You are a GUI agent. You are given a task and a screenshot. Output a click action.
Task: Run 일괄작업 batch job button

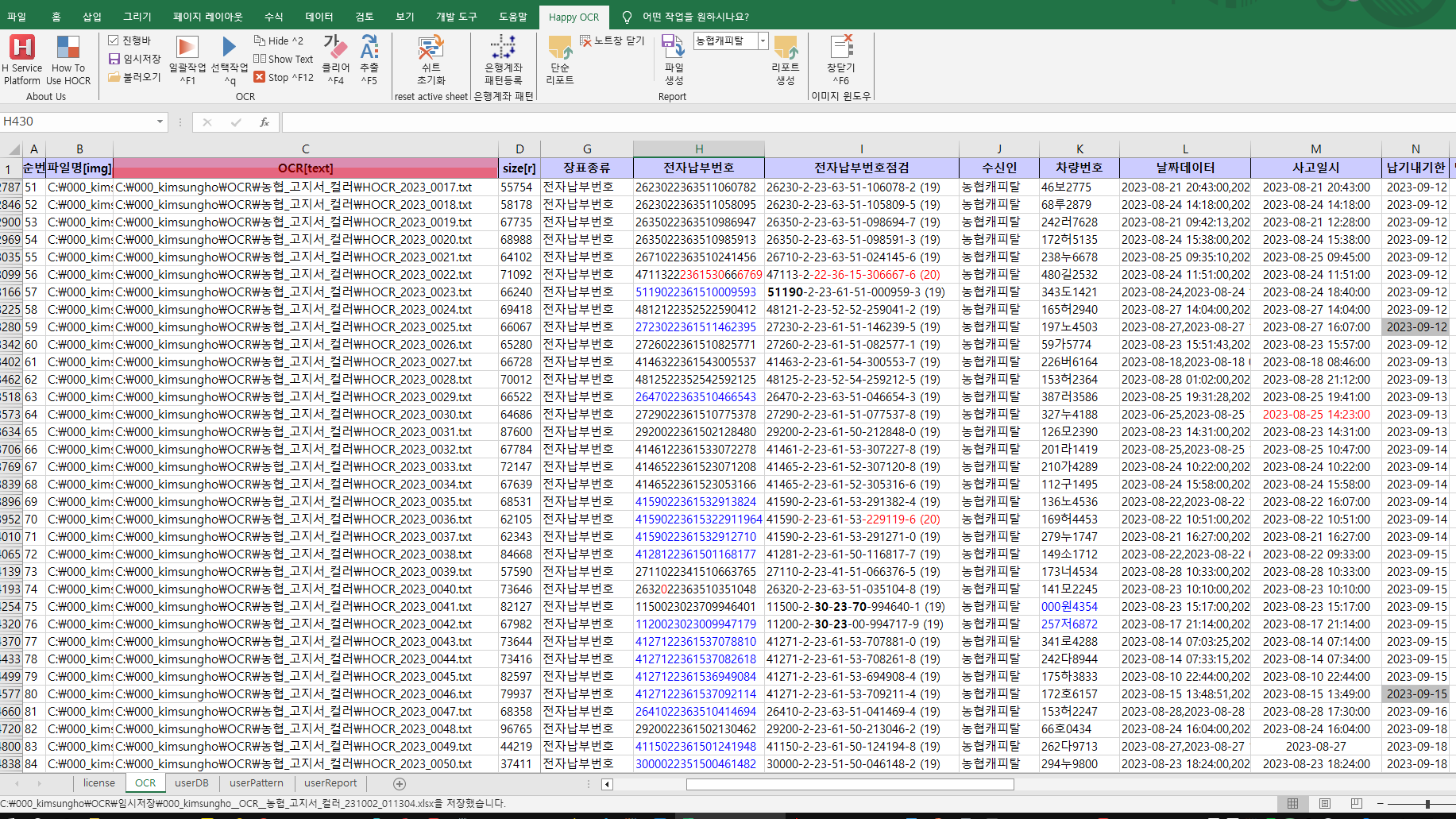pos(187,60)
